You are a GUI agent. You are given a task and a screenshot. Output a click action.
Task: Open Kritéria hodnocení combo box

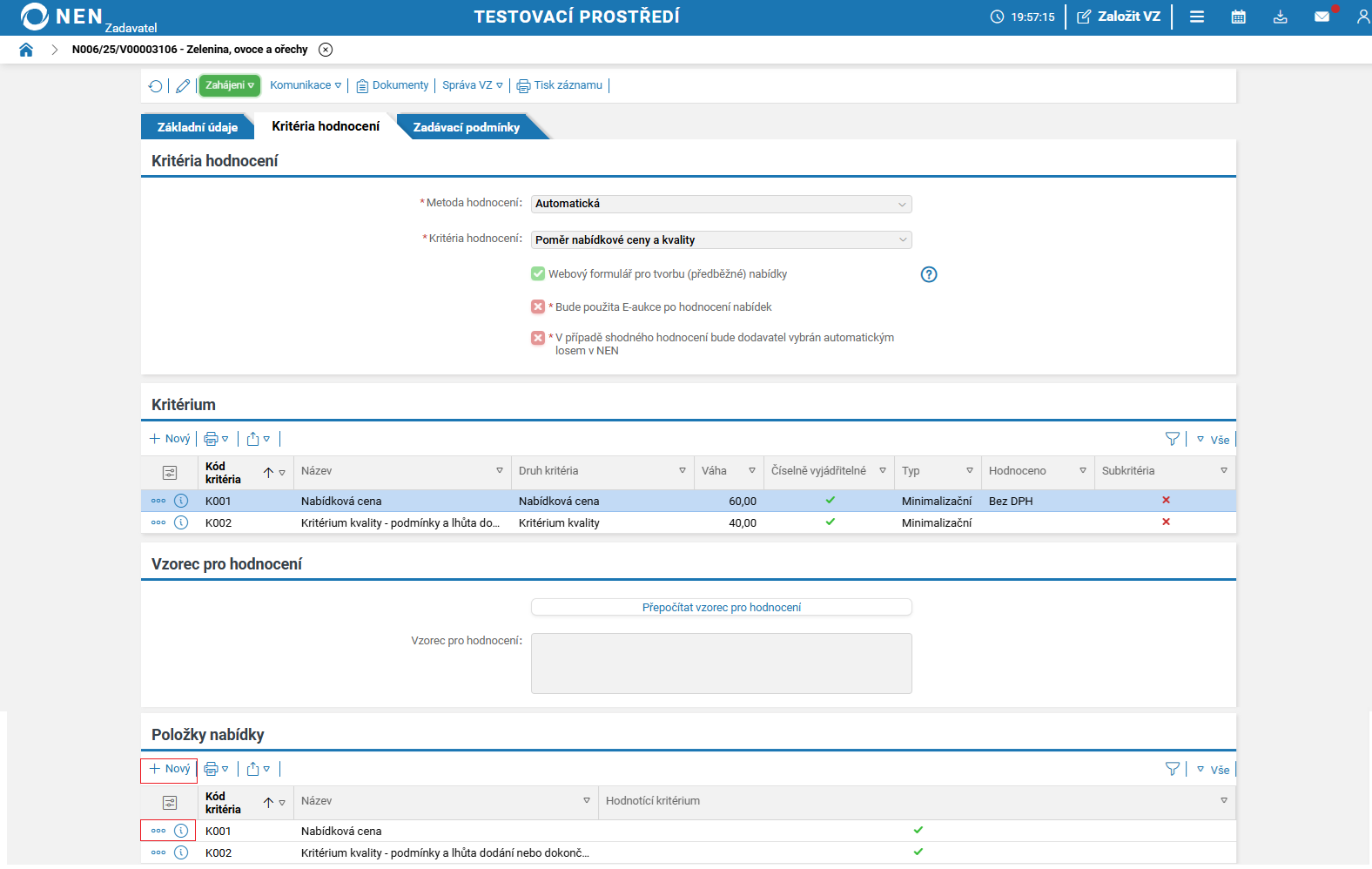tap(722, 239)
